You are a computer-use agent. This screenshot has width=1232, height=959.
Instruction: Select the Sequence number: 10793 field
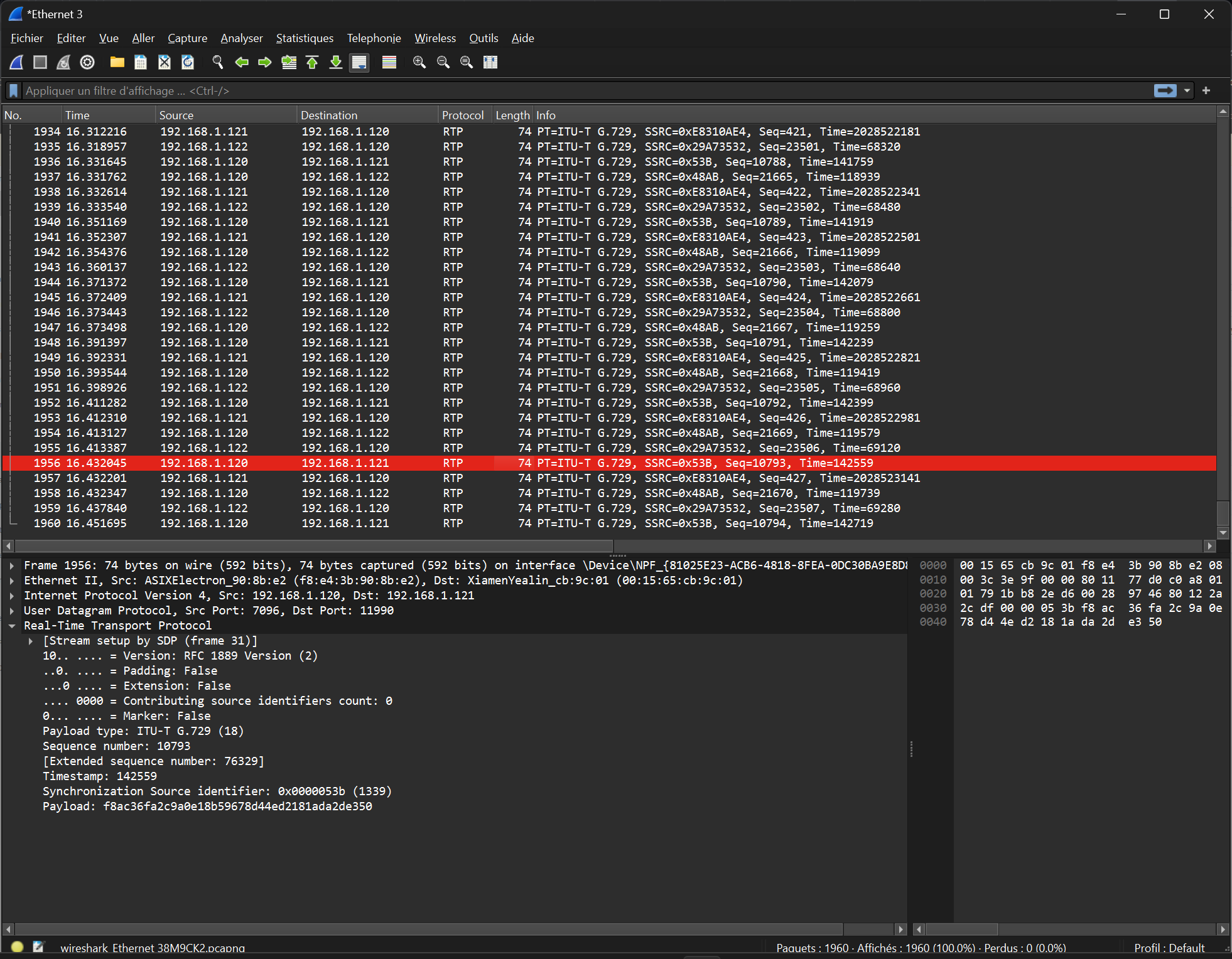click(x=116, y=746)
